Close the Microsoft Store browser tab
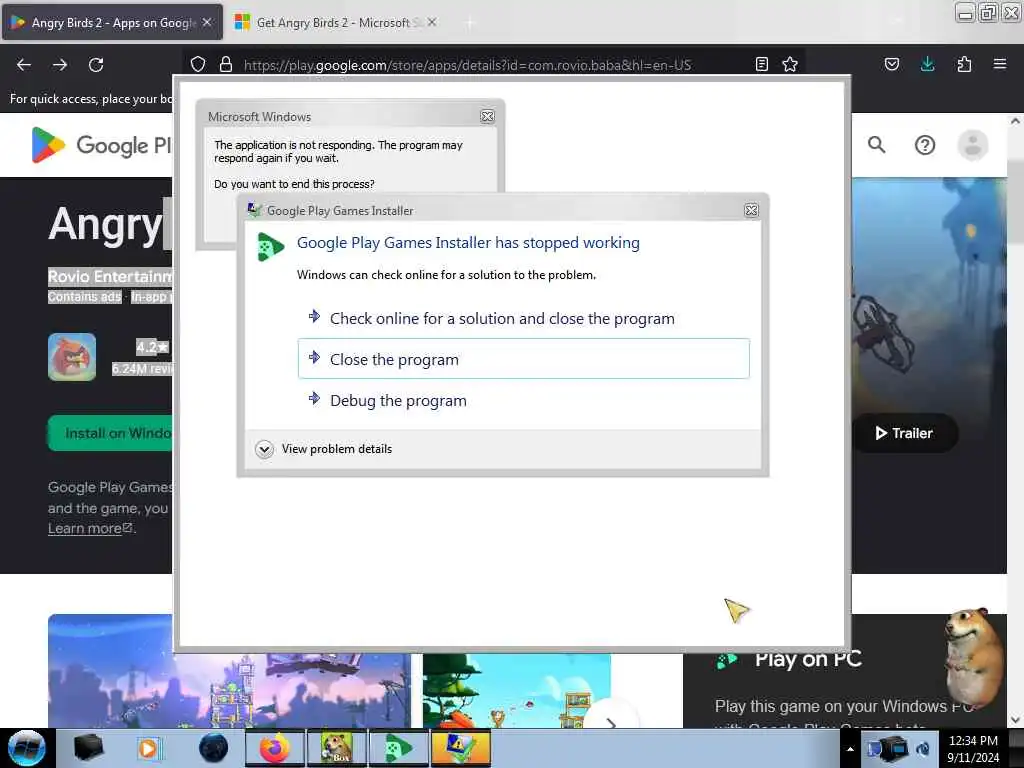 (432, 22)
